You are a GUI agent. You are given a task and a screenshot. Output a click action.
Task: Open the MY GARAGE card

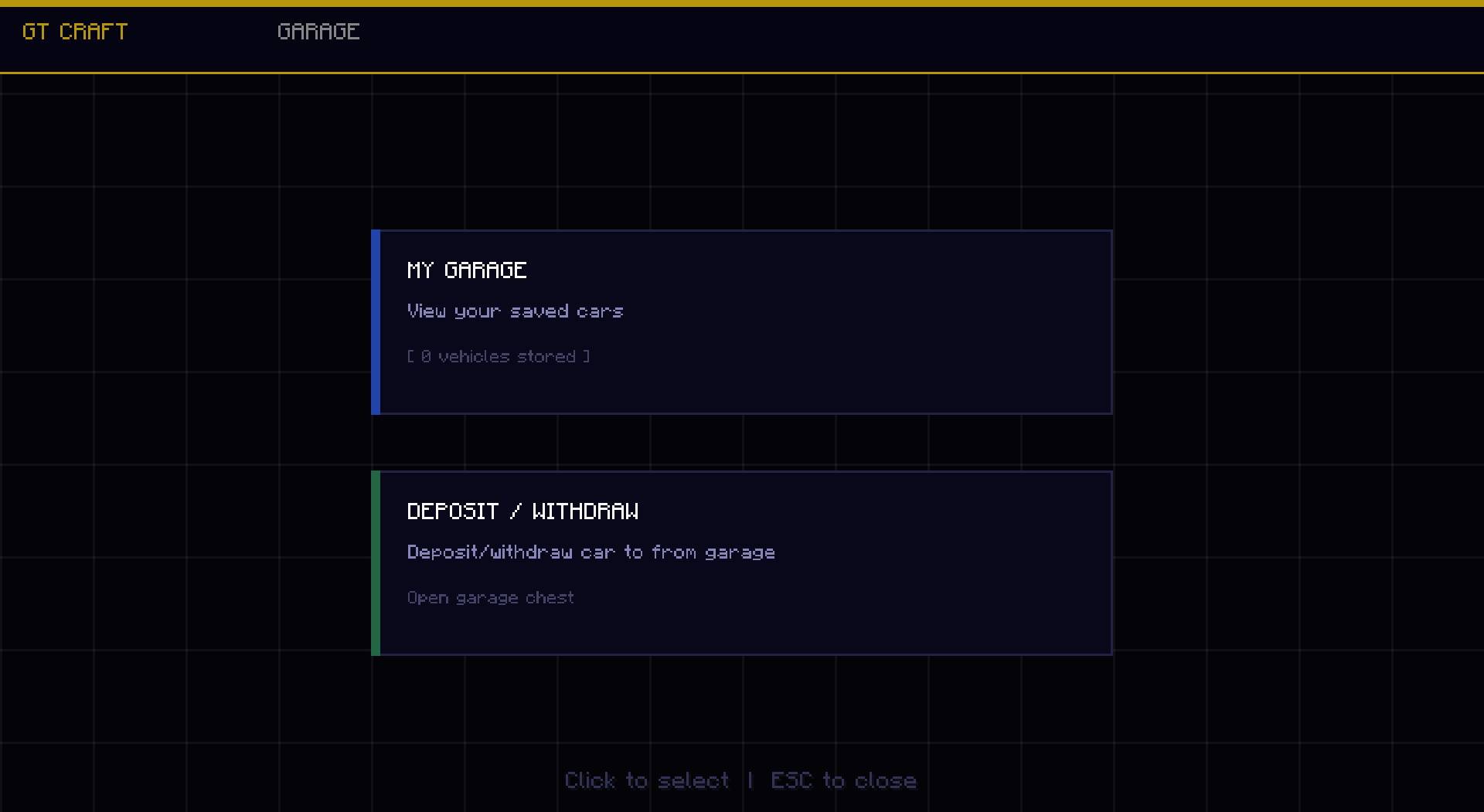(x=742, y=322)
